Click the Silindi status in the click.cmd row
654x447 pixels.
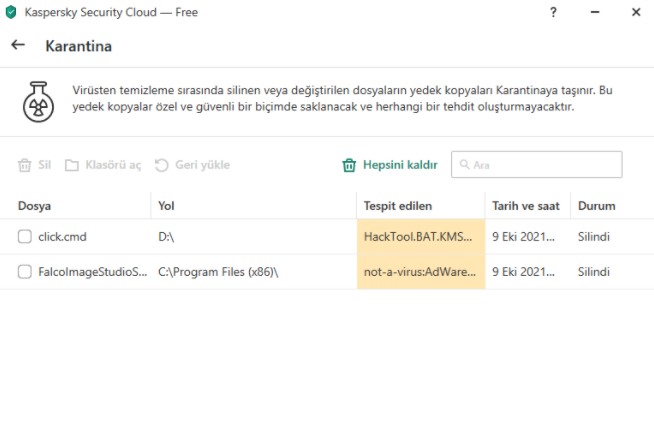click(x=594, y=236)
